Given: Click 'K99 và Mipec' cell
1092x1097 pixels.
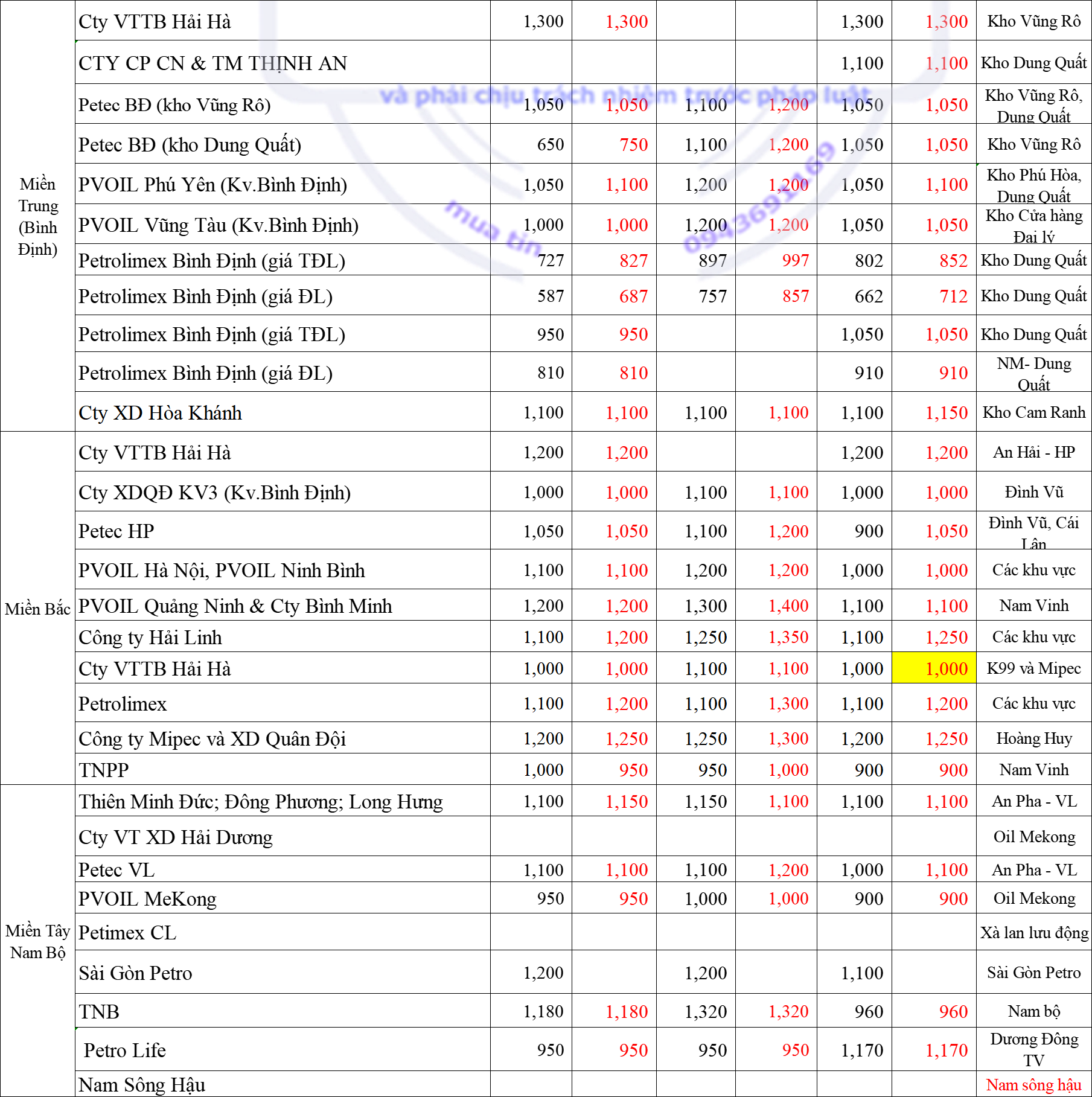Looking at the screenshot, I should [1034, 668].
